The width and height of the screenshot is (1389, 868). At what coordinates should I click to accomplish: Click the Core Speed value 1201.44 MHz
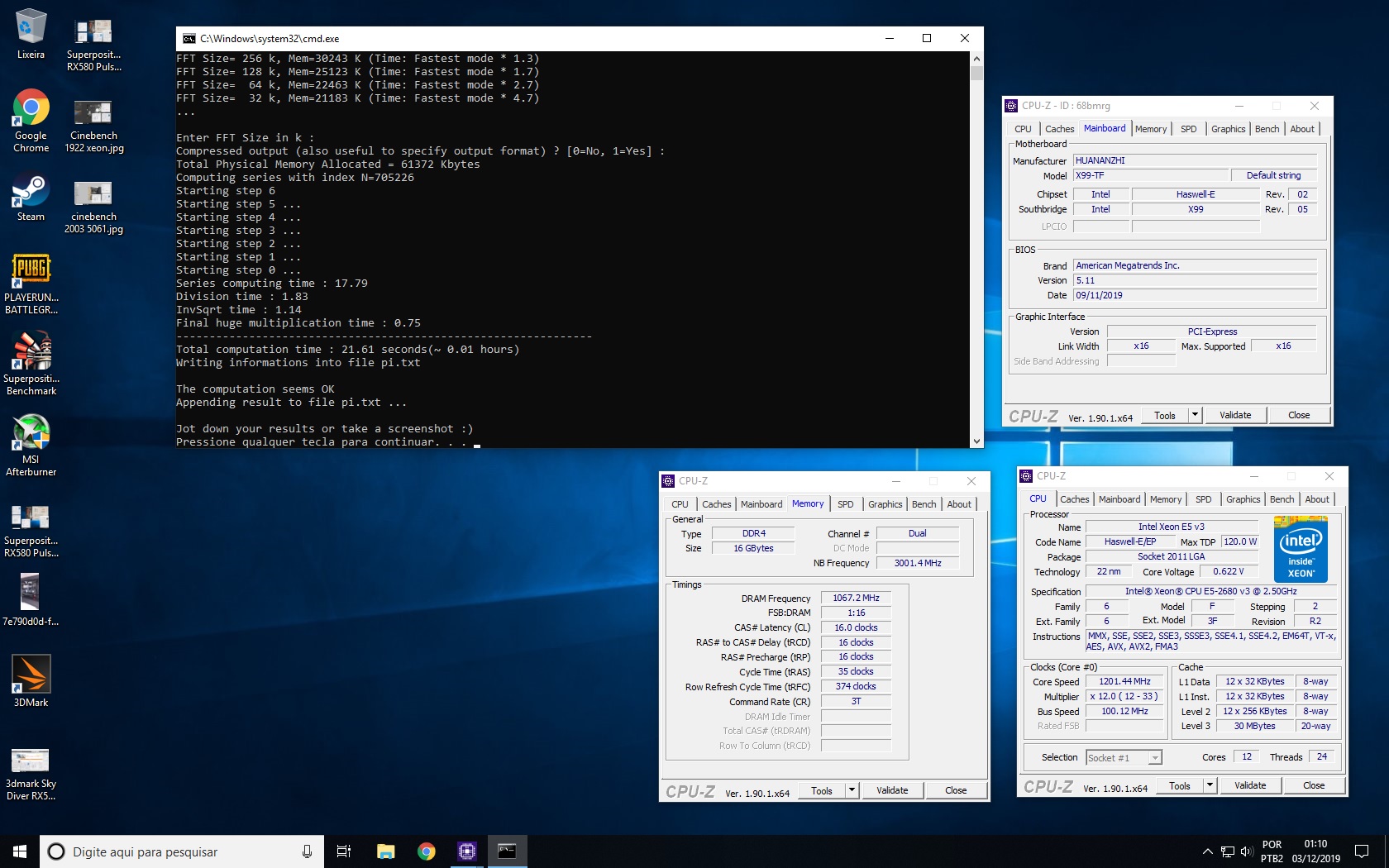1124,681
